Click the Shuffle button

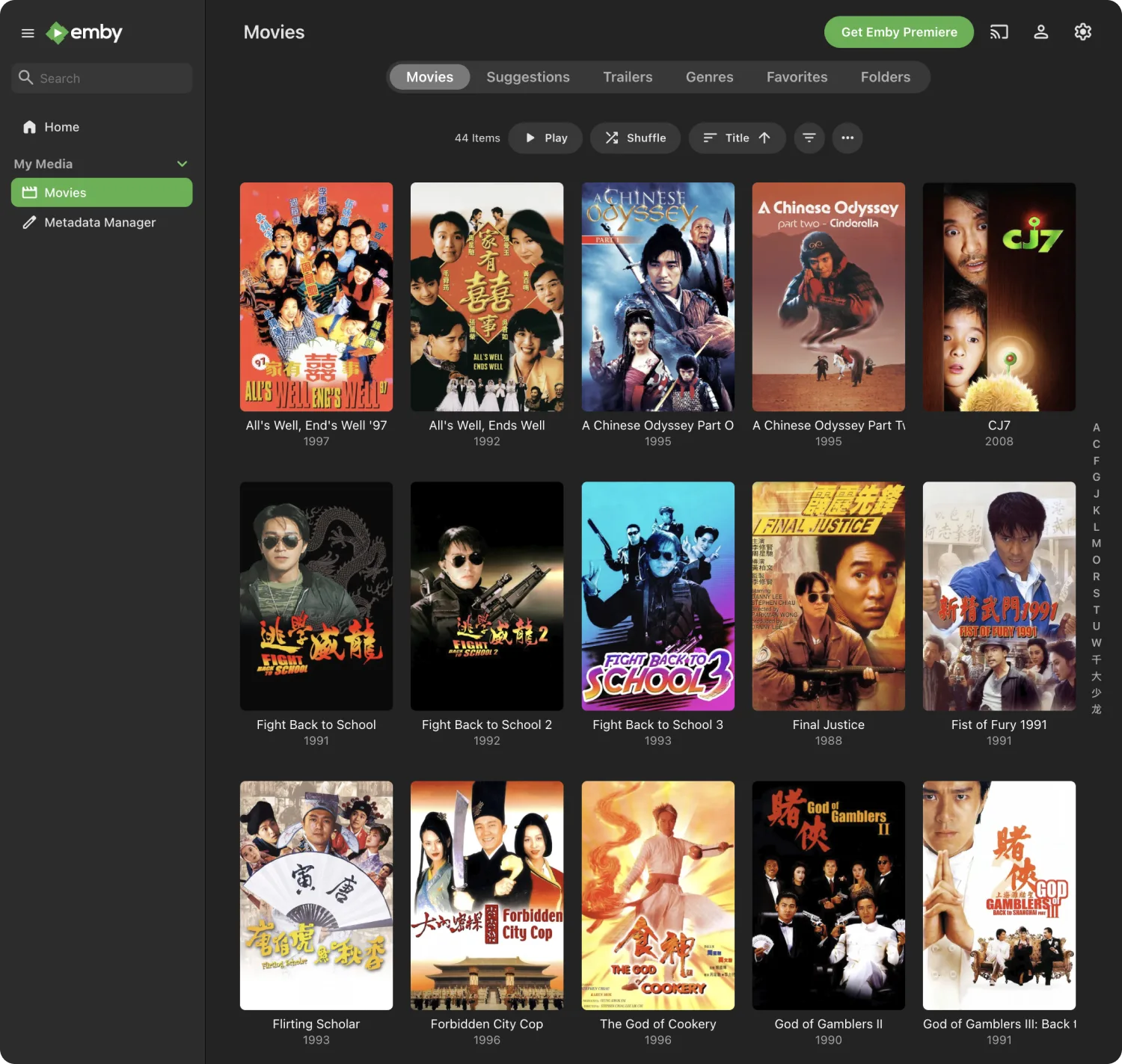[x=635, y=138]
